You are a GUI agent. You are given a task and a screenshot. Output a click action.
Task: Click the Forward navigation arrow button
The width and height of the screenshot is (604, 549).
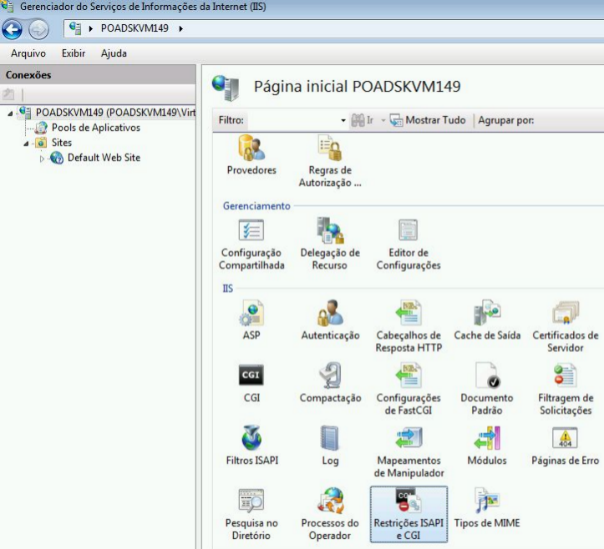pyautogui.click(x=39, y=29)
